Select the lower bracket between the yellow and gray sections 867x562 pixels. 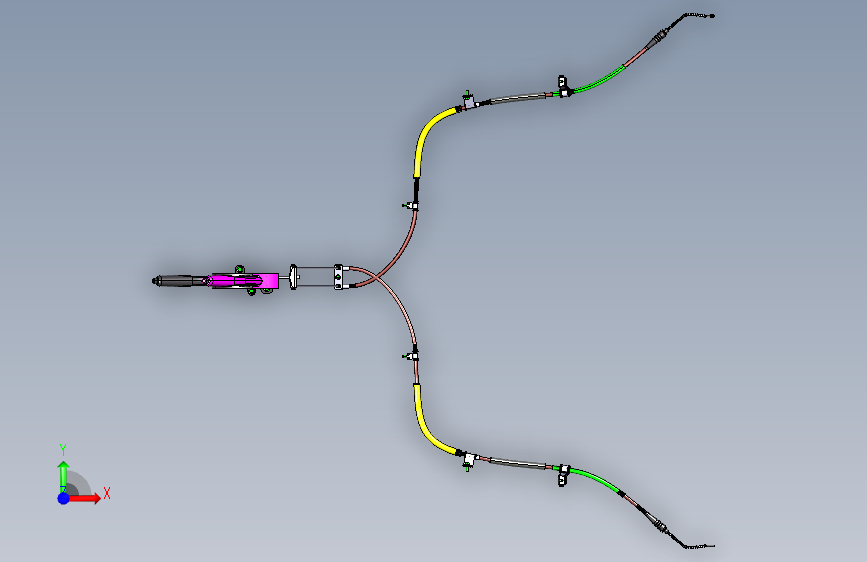point(469,461)
